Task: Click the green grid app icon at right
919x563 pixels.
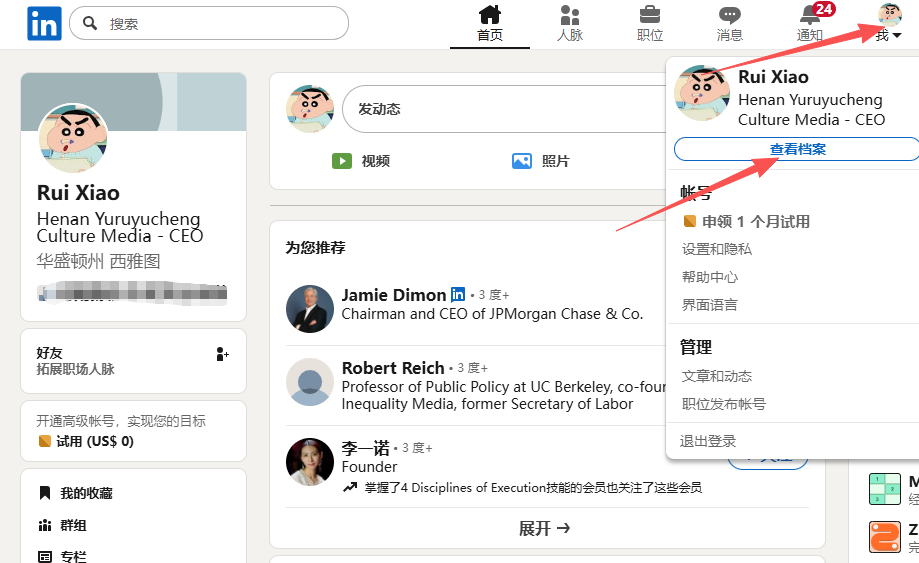Action: tap(885, 489)
